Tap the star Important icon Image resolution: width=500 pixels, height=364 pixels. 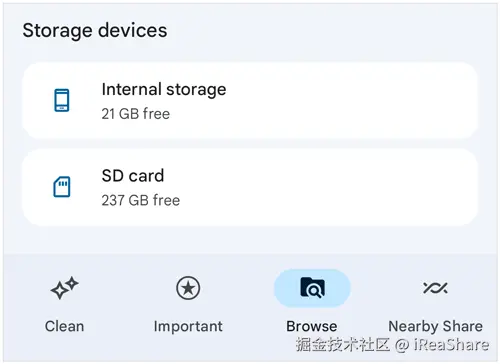tap(188, 288)
